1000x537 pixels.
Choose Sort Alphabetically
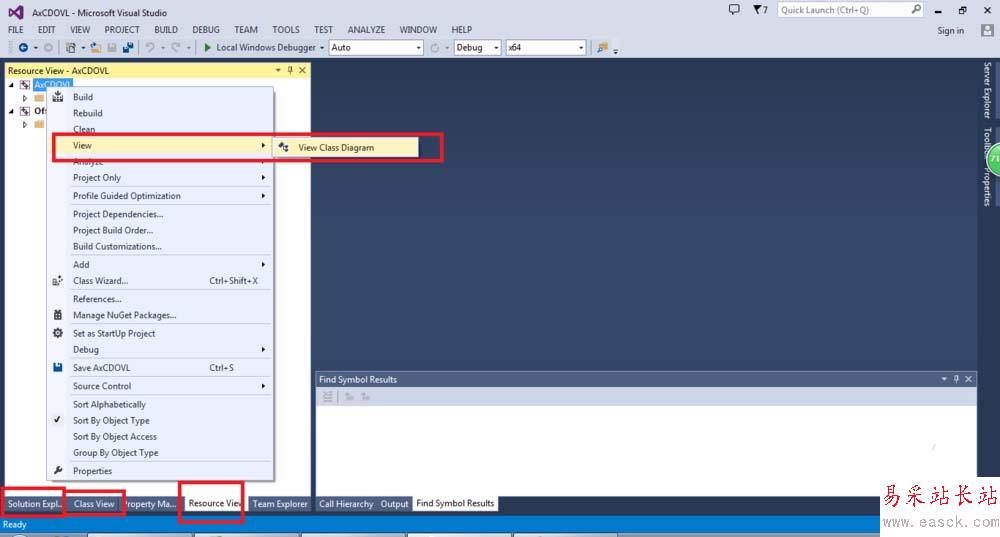(x=161, y=404)
